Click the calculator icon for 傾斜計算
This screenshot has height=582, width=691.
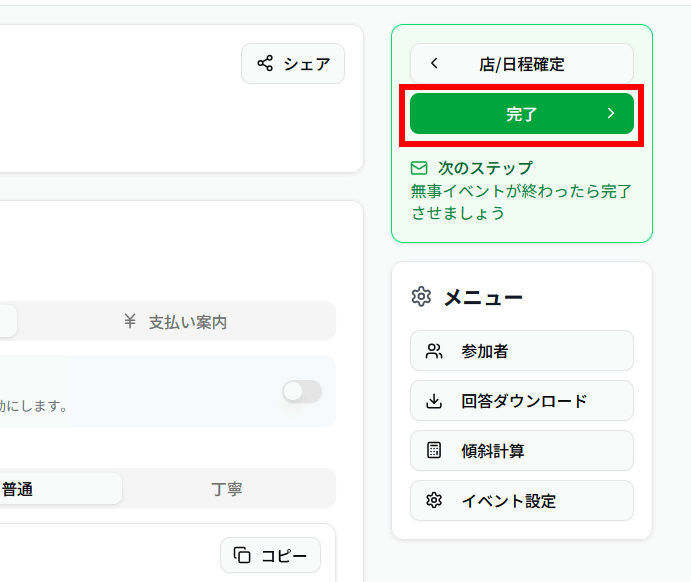[434, 451]
